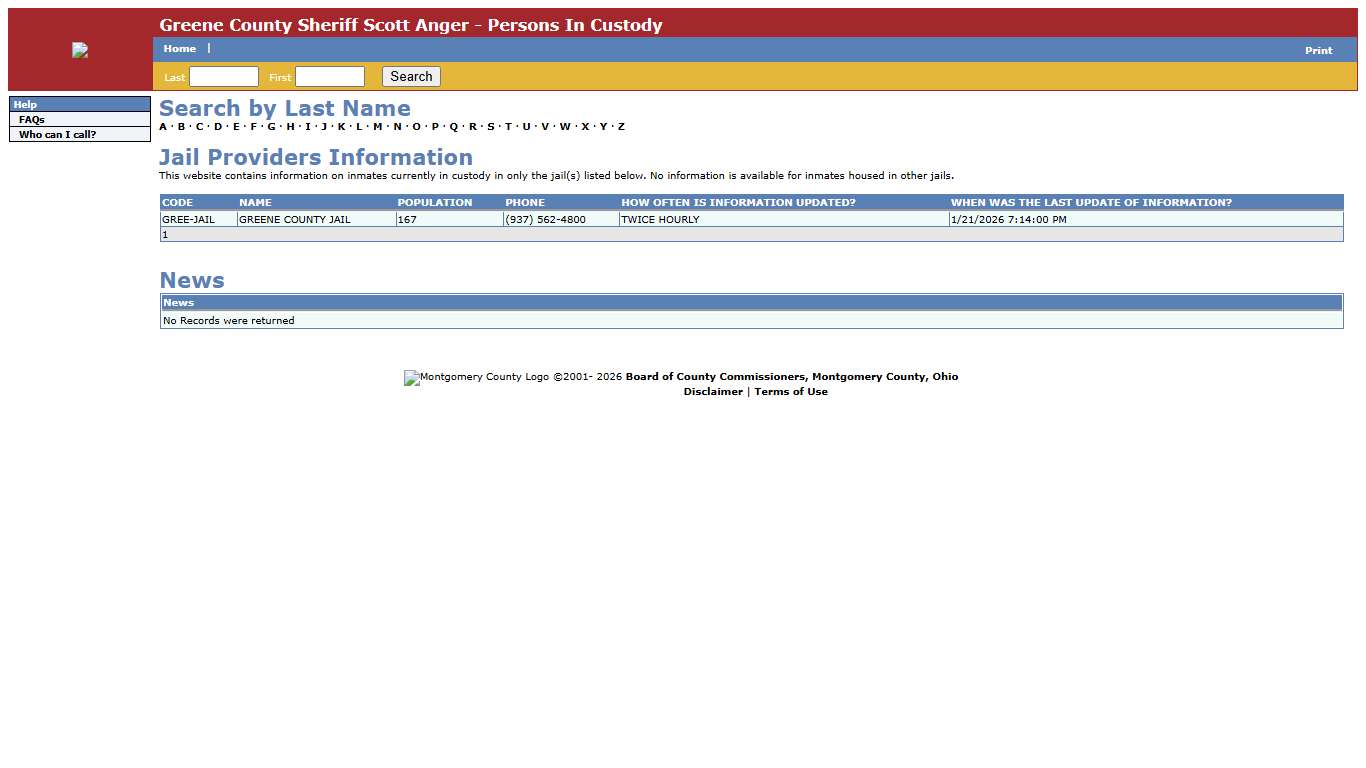Browse last names starting with A

point(163,127)
